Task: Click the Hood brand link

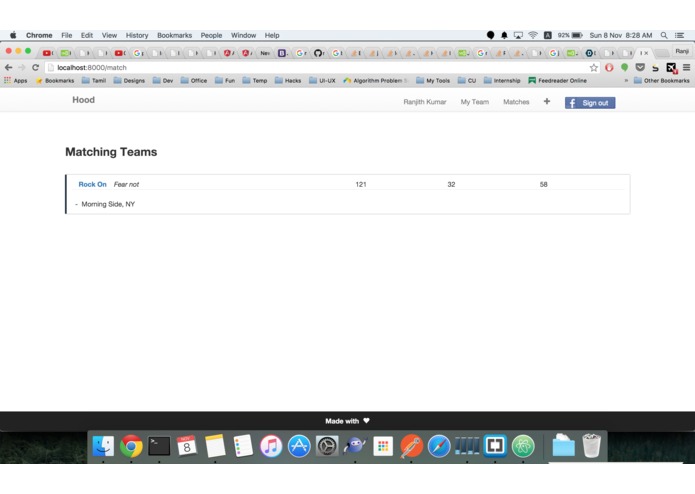Action: (83, 100)
